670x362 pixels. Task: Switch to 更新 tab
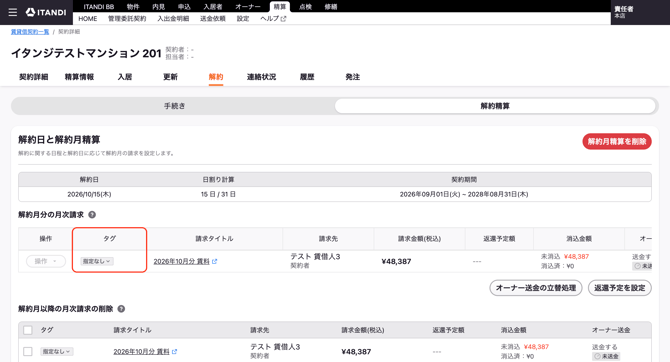coord(170,77)
